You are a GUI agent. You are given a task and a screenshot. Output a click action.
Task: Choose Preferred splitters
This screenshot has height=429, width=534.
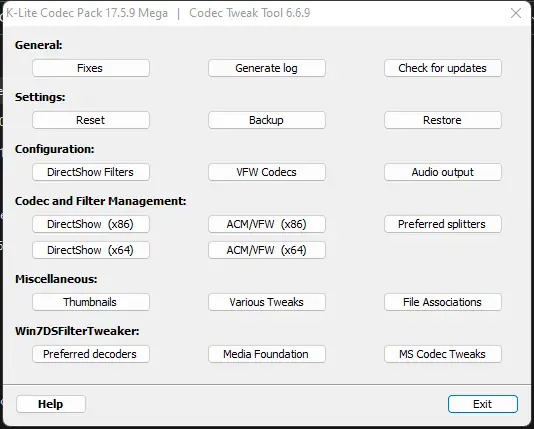pyautogui.click(x=443, y=224)
